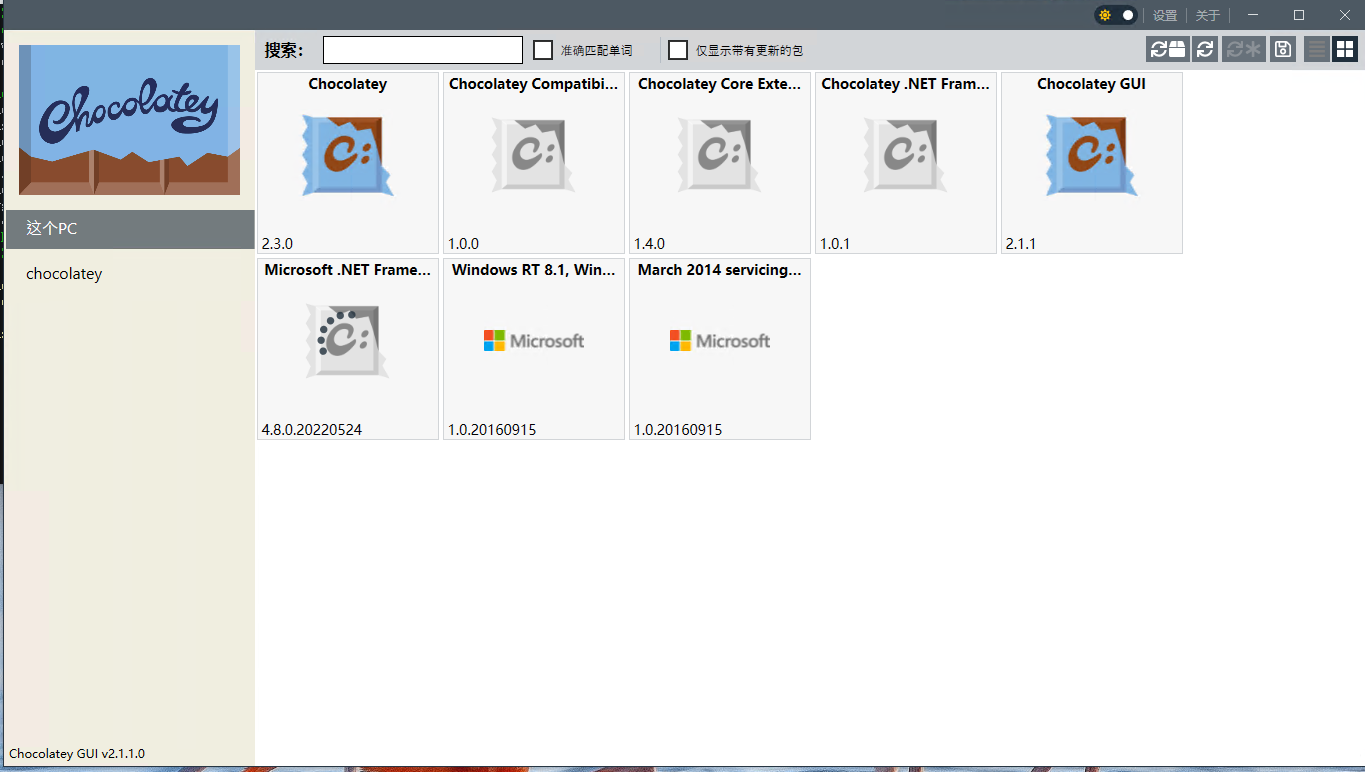Open the 设置 settings page

coord(1165,15)
